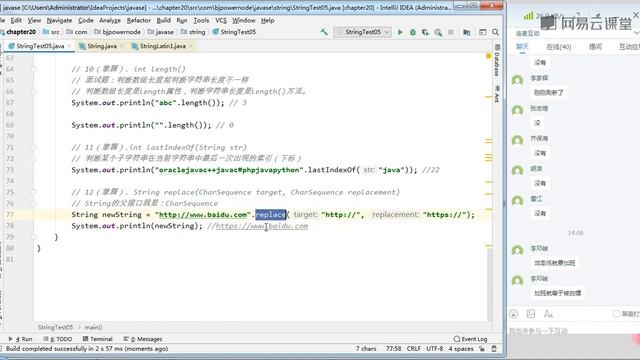This screenshot has height=360, width=640.
Task: Open the Code menu
Action: (x=86, y=20)
